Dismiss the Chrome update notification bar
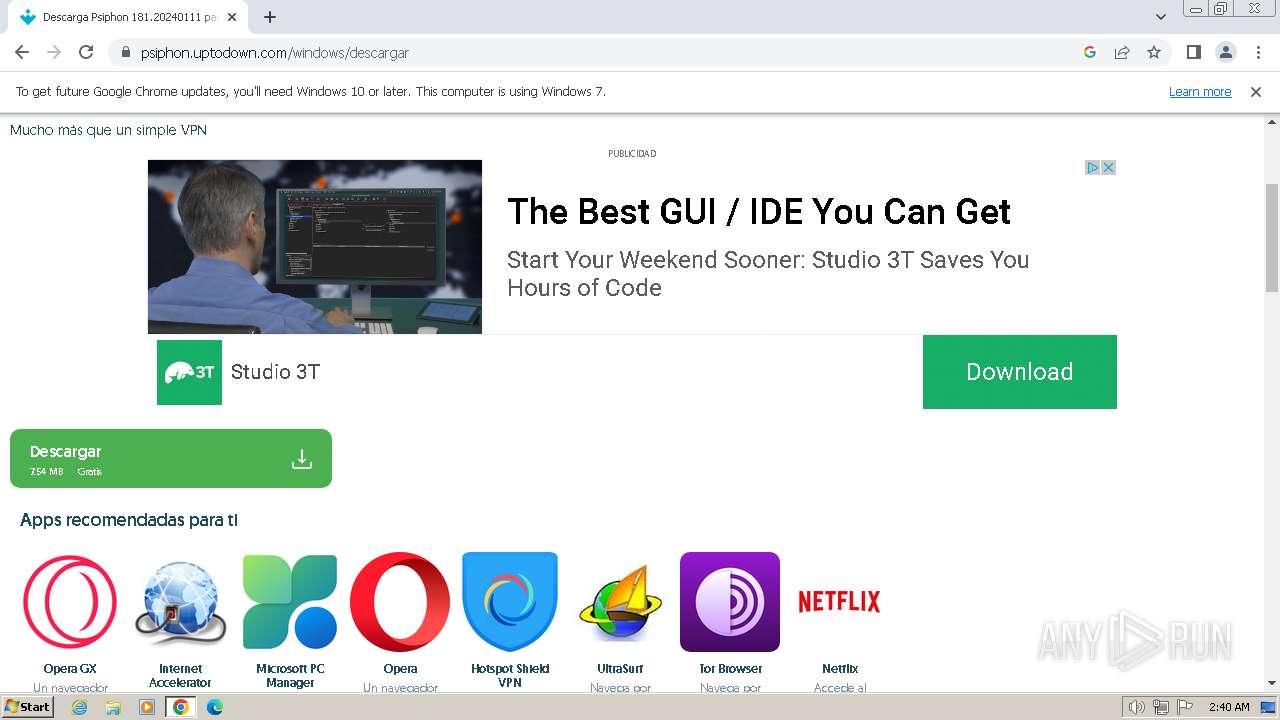The height and width of the screenshot is (720, 1280). [x=1256, y=91]
